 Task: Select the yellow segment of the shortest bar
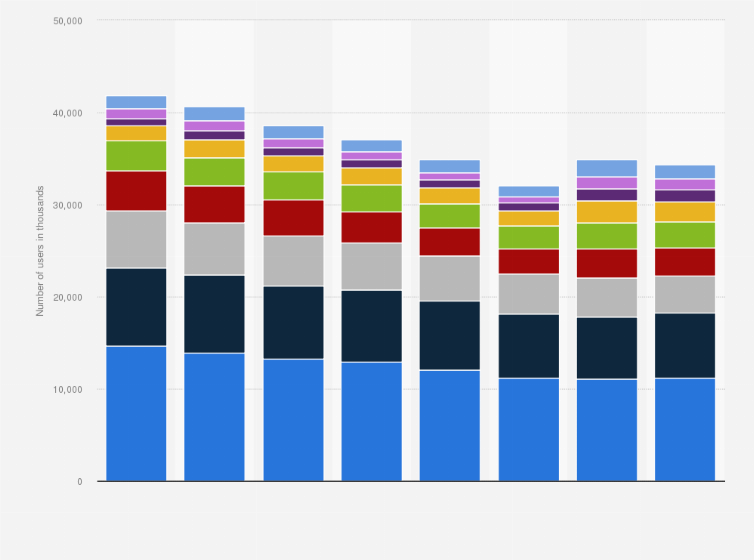click(528, 219)
